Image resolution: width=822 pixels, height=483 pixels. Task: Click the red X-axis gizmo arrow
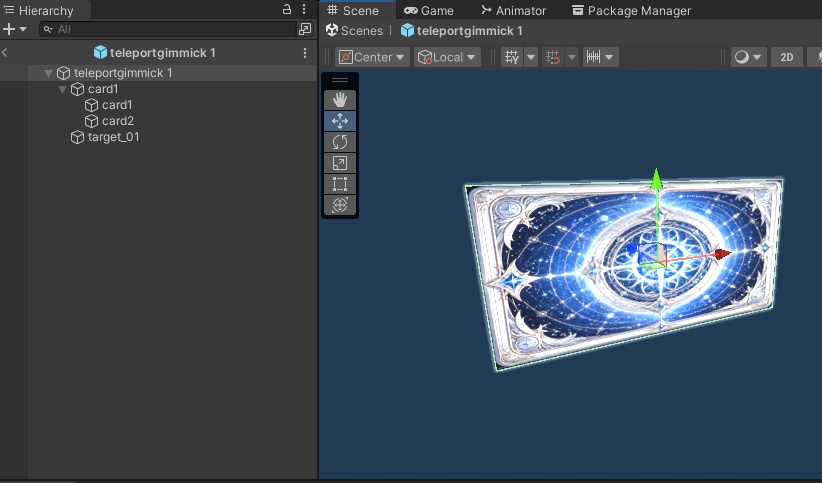point(723,254)
